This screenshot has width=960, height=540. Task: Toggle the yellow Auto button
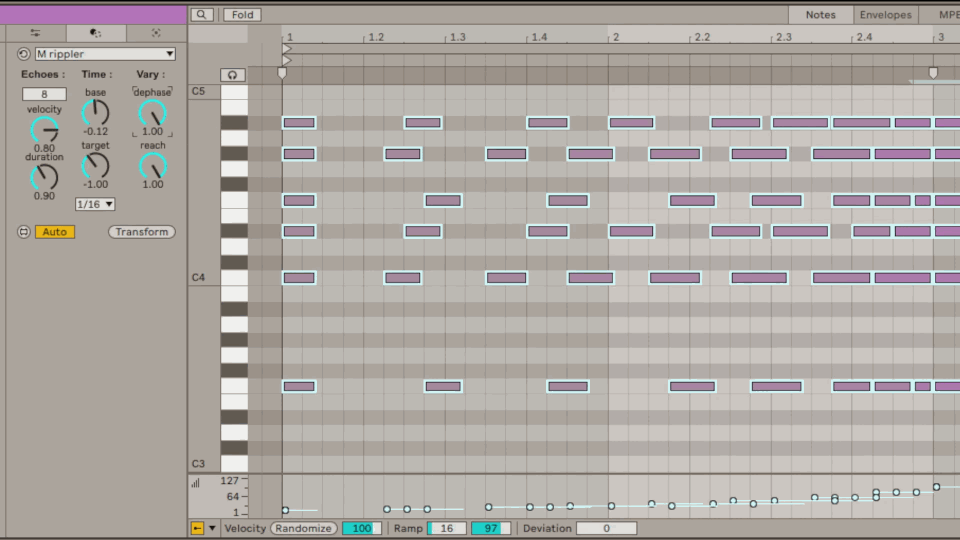(55, 232)
